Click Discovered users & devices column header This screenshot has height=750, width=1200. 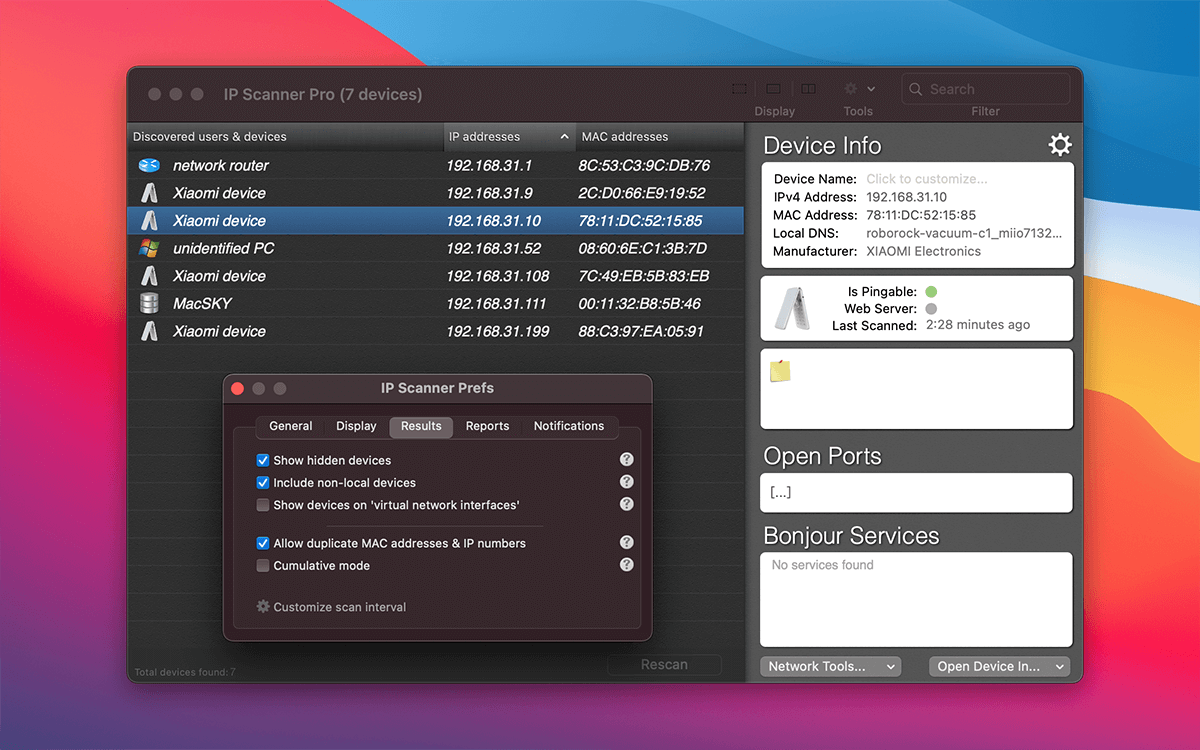[x=287, y=137]
